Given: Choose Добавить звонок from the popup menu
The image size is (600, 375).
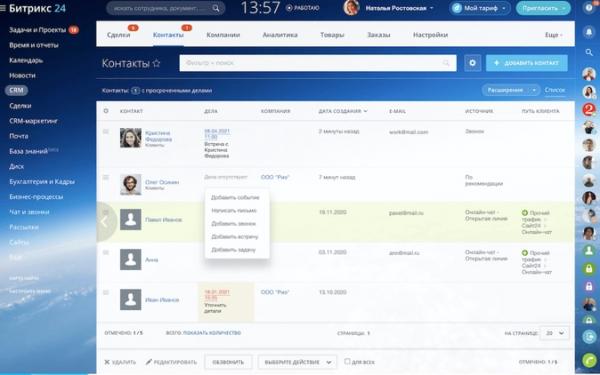Looking at the screenshot, I should pyautogui.click(x=233, y=223).
